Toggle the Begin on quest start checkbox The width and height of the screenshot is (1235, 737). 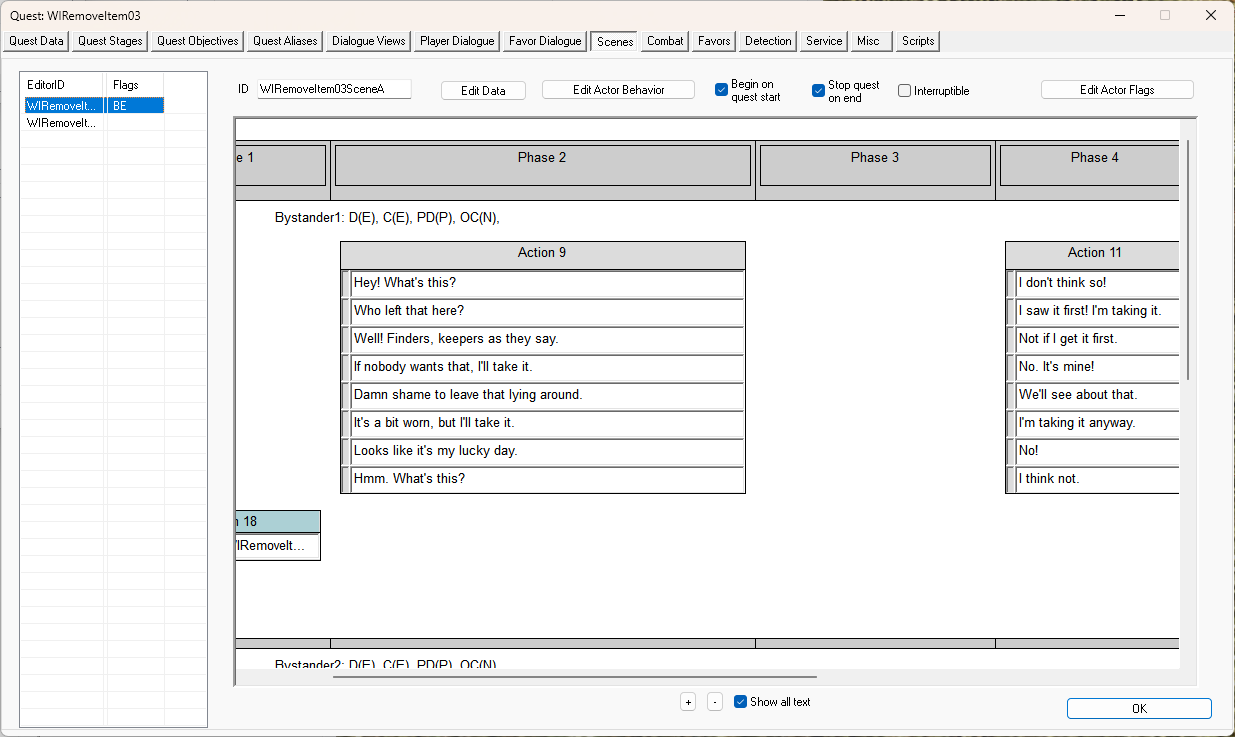tap(721, 90)
